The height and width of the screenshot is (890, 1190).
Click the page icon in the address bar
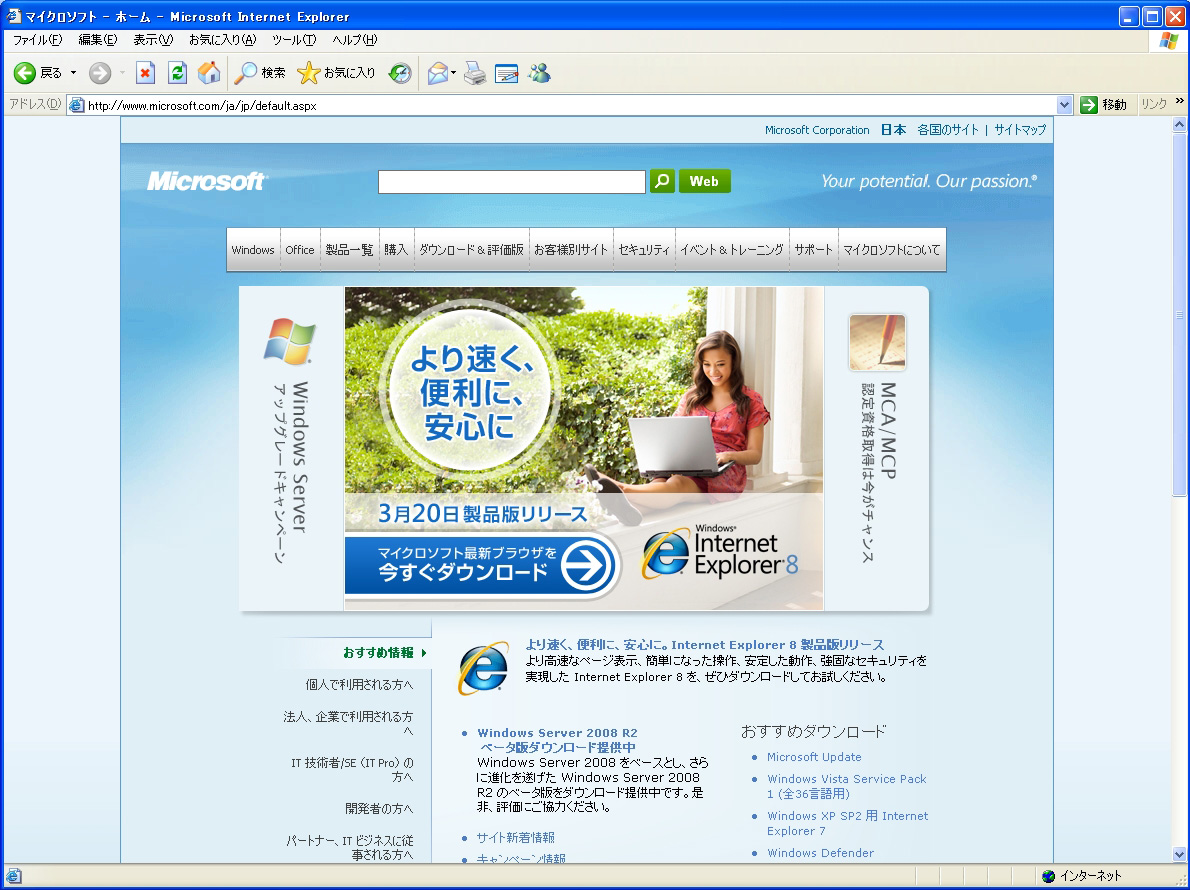pyautogui.click(x=76, y=105)
